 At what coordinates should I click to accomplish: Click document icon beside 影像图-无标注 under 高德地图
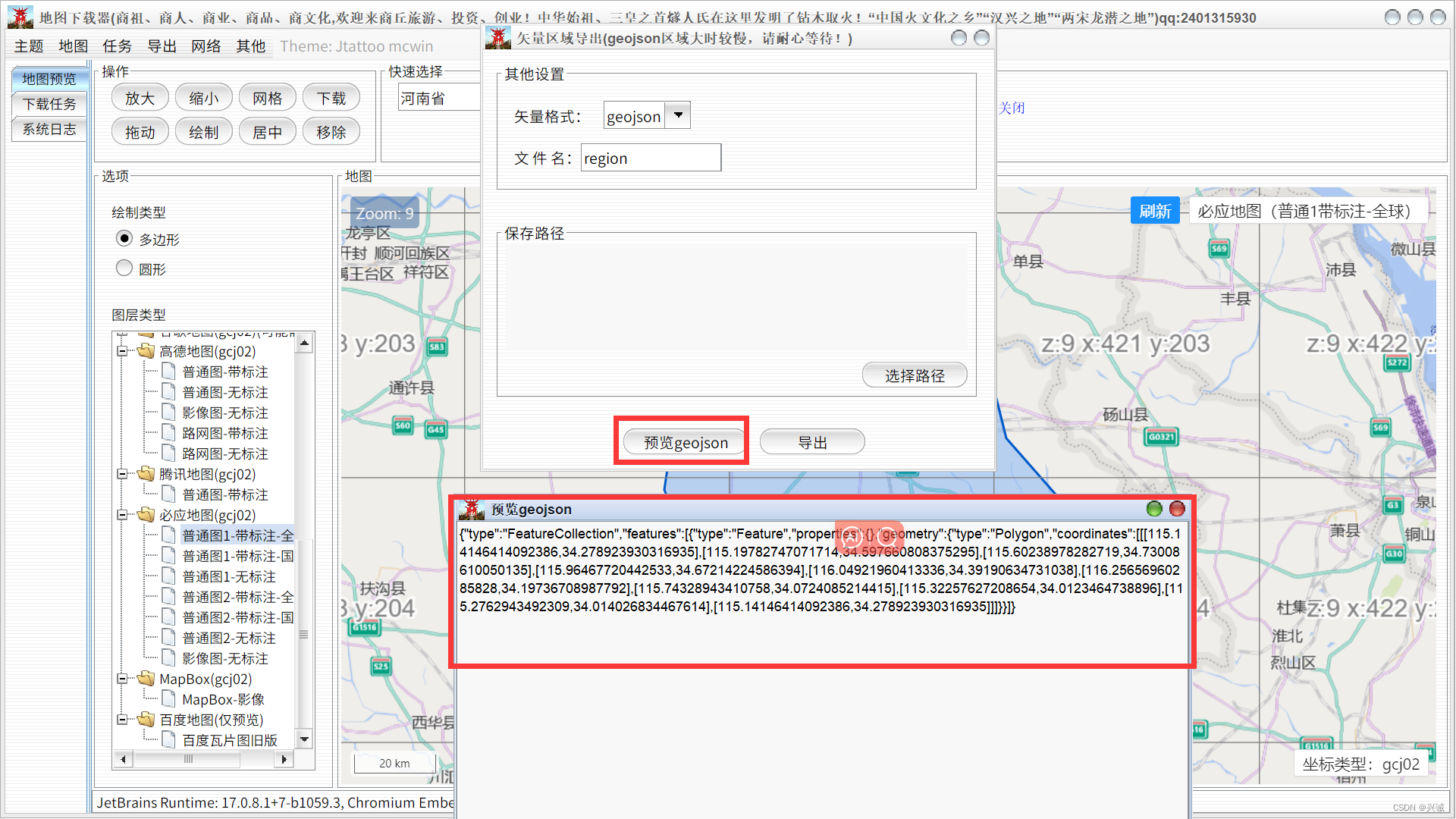pyautogui.click(x=169, y=413)
